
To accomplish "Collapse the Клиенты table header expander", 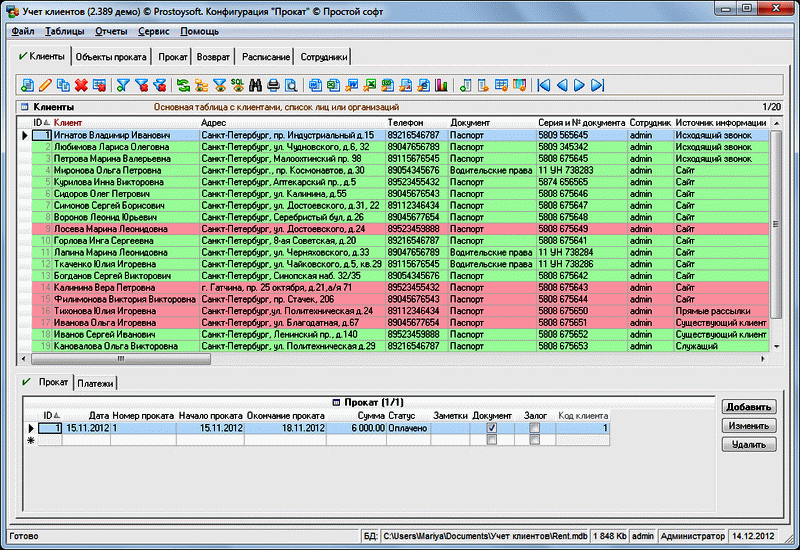I will point(23,106).
